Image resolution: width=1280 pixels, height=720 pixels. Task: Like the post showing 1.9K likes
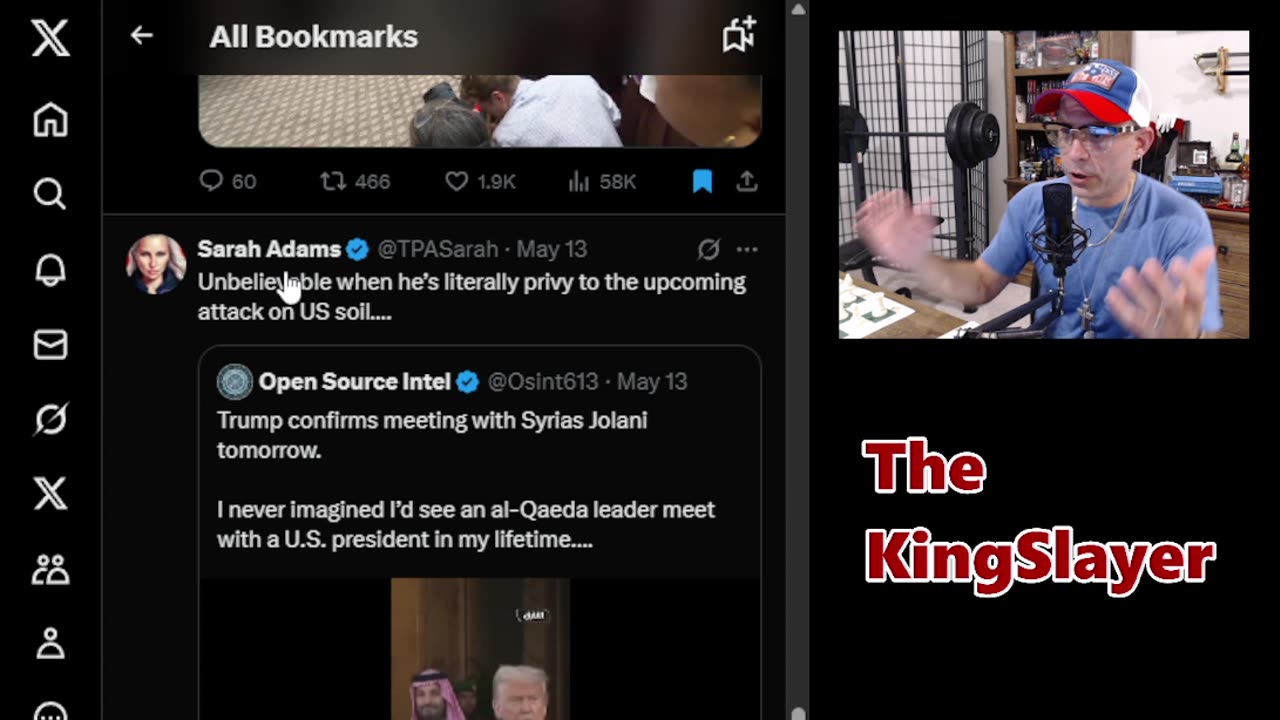(x=481, y=181)
